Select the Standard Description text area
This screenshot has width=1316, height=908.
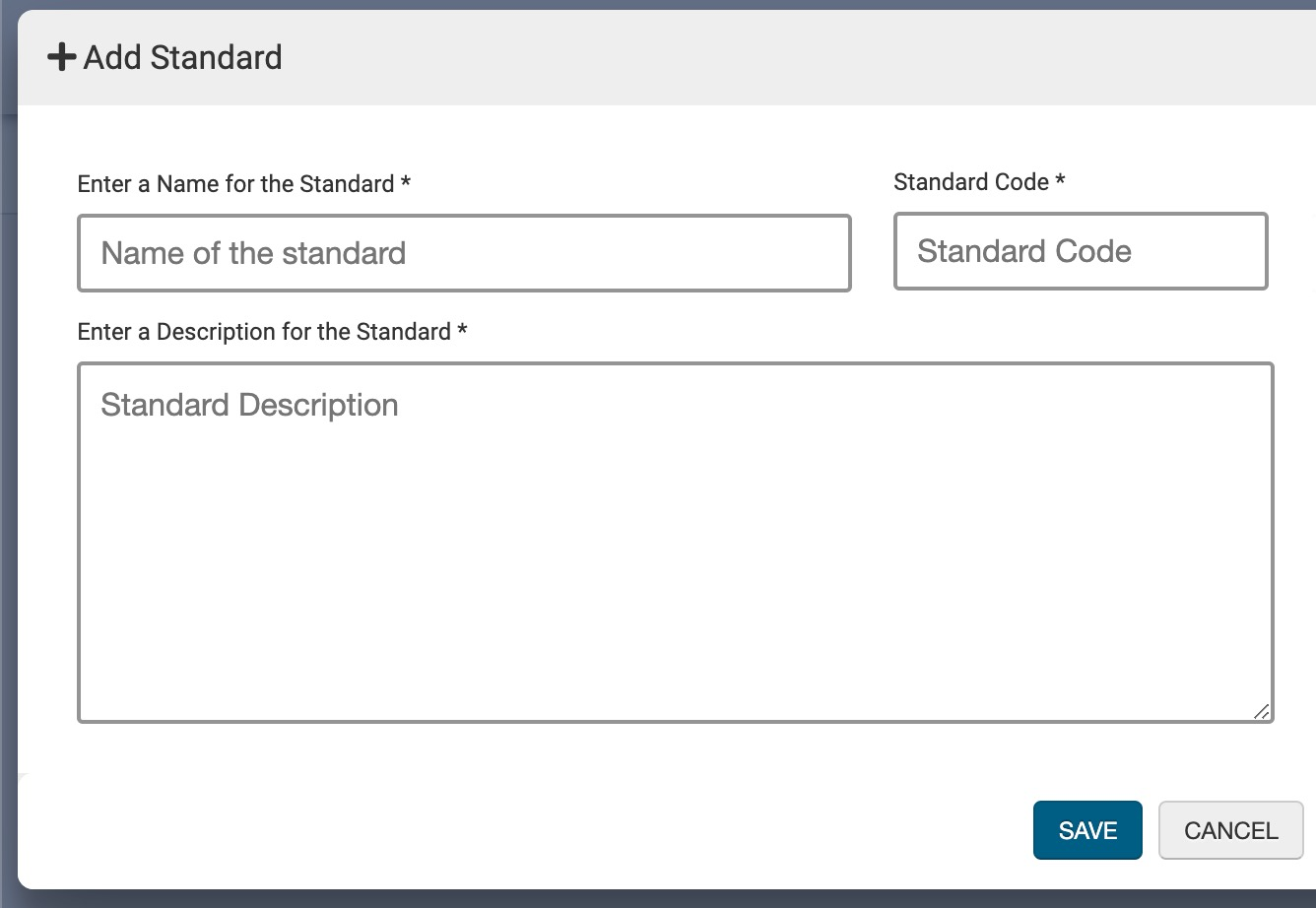pyautogui.click(x=675, y=542)
